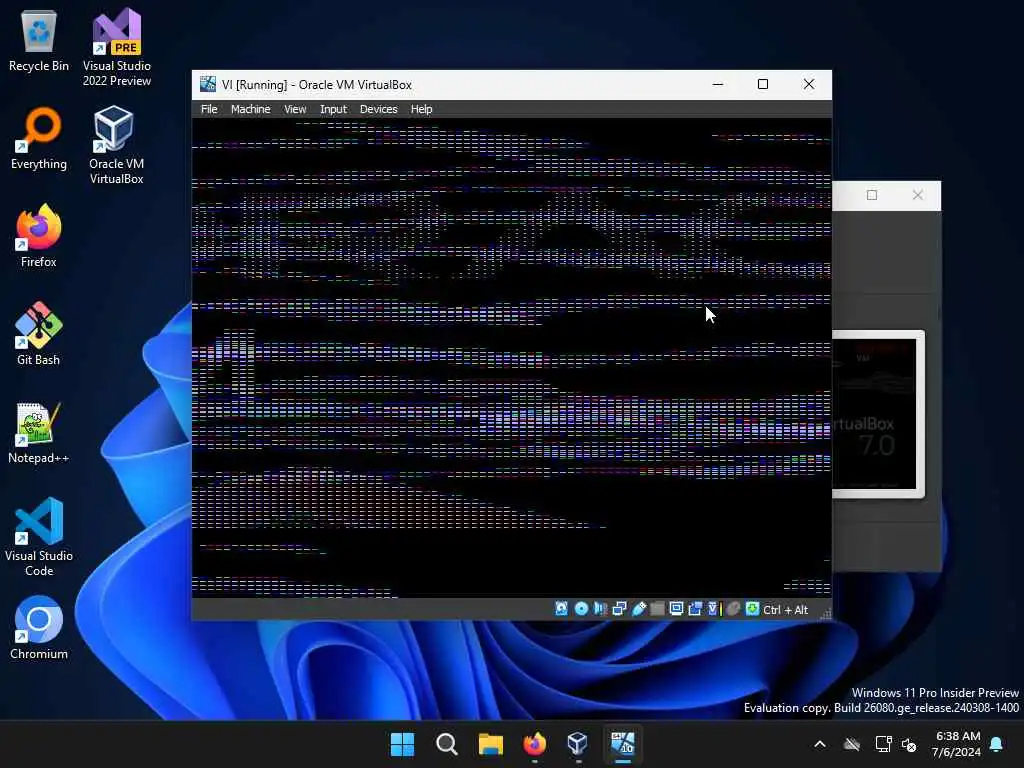Click the USB devices status icon
This screenshot has width=1024, height=768.
click(x=639, y=609)
